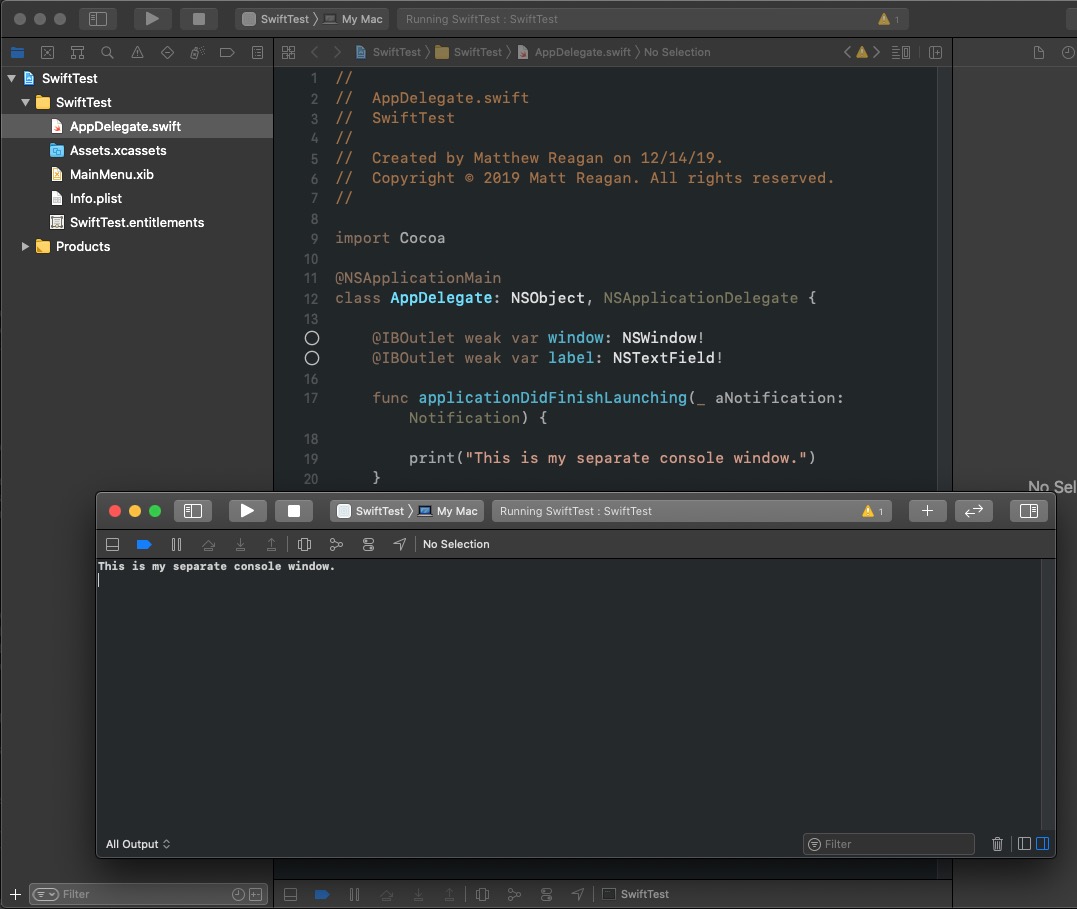Open the Symbol navigator

click(x=78, y=52)
